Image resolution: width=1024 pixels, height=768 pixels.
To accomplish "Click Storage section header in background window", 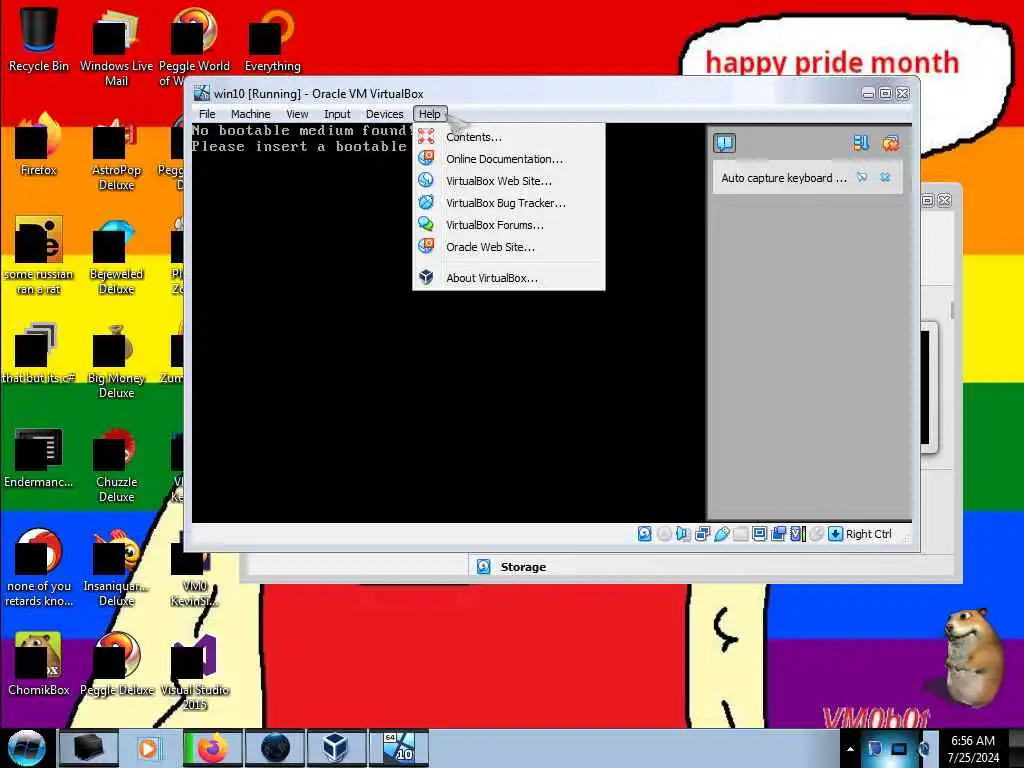I will [522, 567].
